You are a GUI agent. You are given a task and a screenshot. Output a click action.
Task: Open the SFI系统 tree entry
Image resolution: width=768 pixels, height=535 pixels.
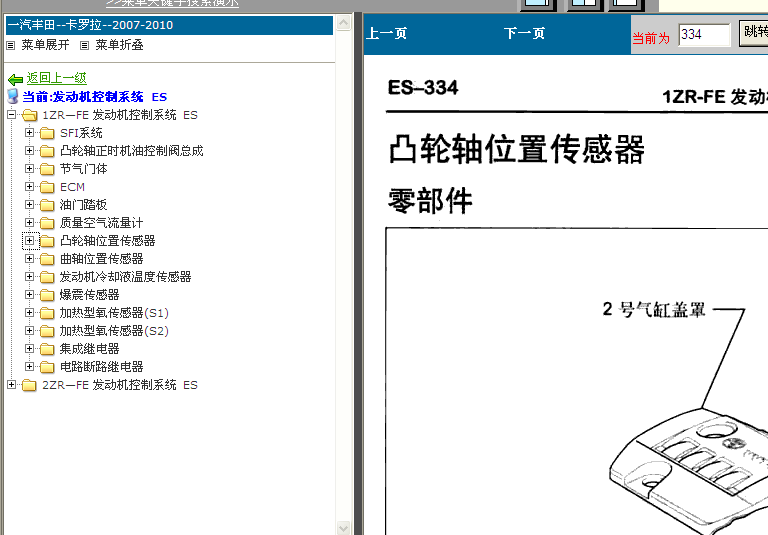(x=81, y=133)
